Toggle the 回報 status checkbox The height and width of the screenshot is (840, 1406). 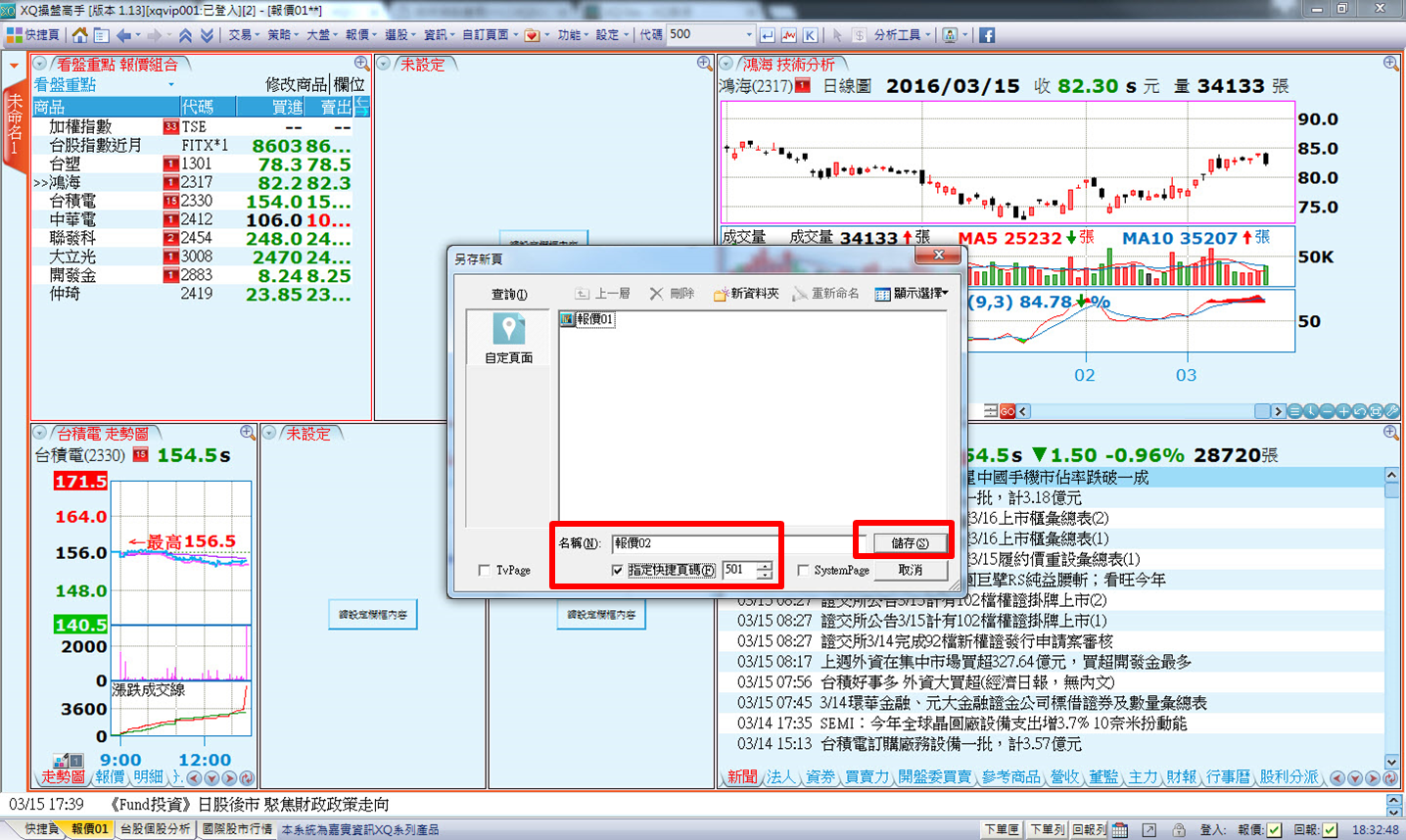click(1330, 830)
